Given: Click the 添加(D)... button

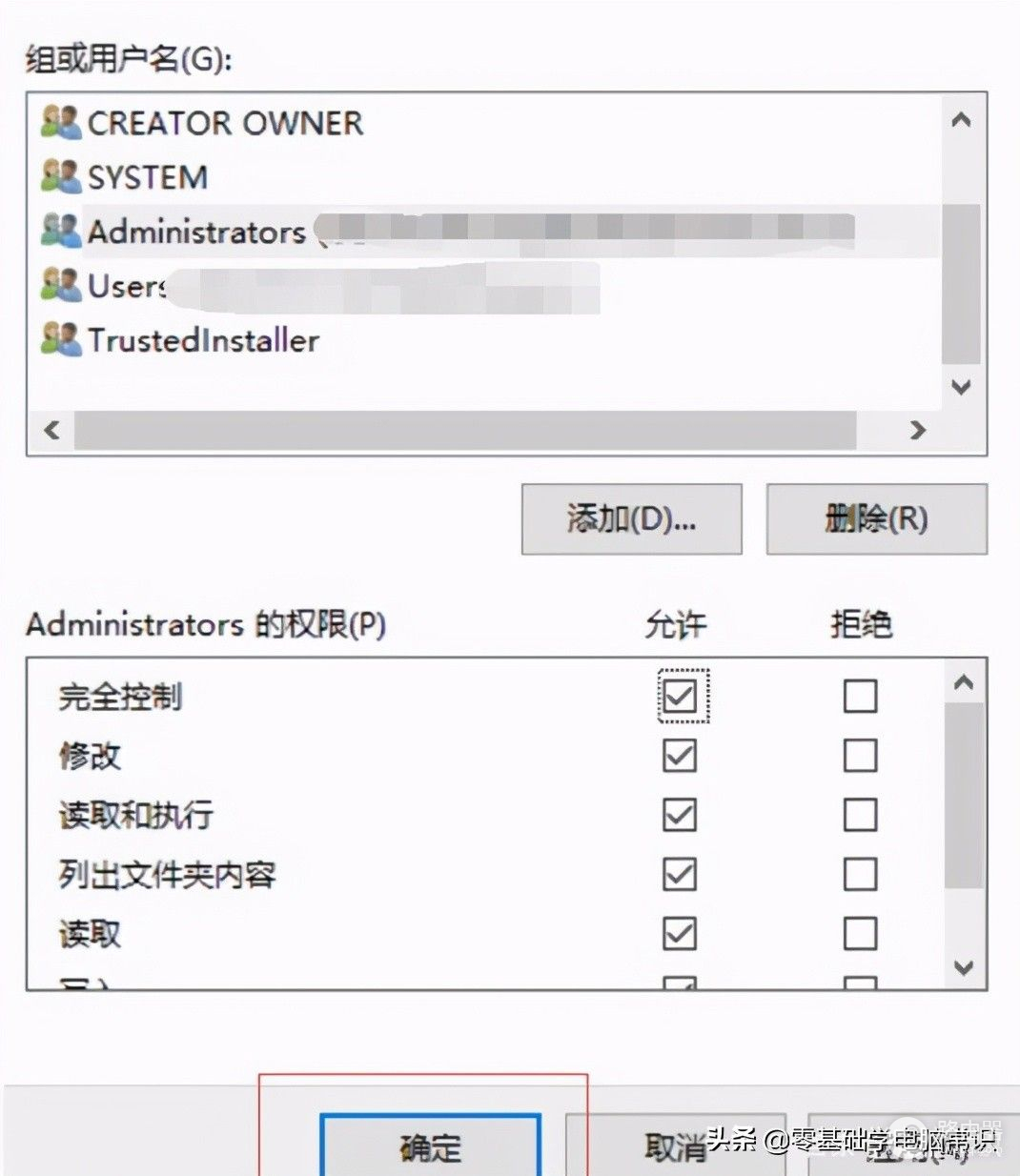Looking at the screenshot, I should pyautogui.click(x=631, y=519).
